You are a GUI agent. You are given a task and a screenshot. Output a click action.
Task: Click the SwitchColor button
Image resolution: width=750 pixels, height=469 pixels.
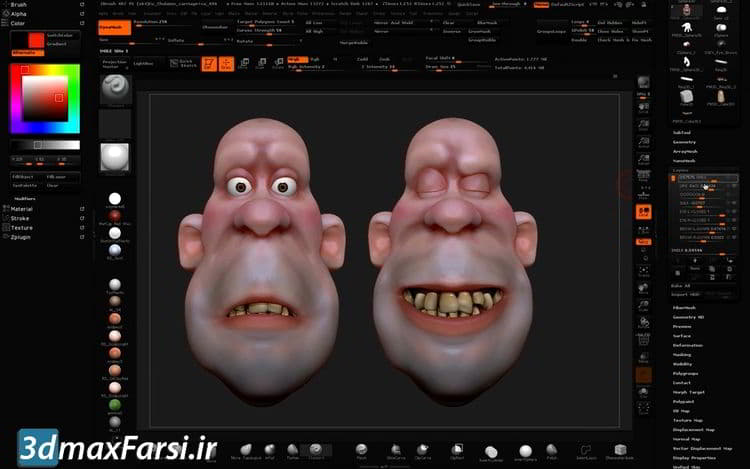pos(60,36)
